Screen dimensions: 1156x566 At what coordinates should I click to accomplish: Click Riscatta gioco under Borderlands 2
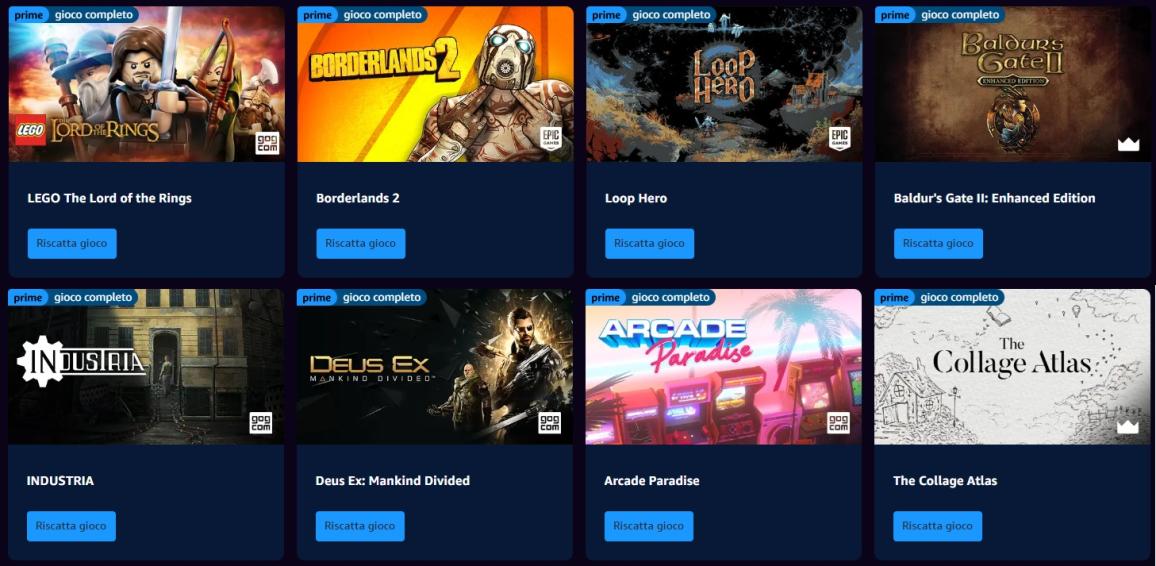361,243
